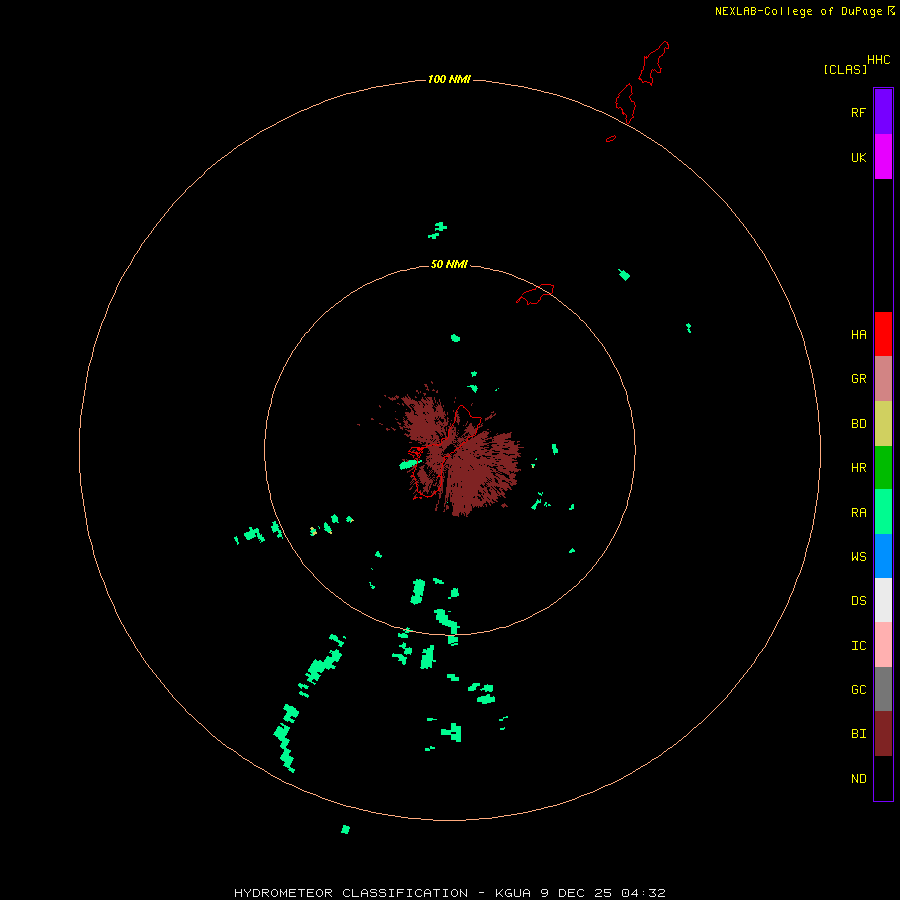Click the HR legend label
The image size is (900, 900).
(x=858, y=468)
